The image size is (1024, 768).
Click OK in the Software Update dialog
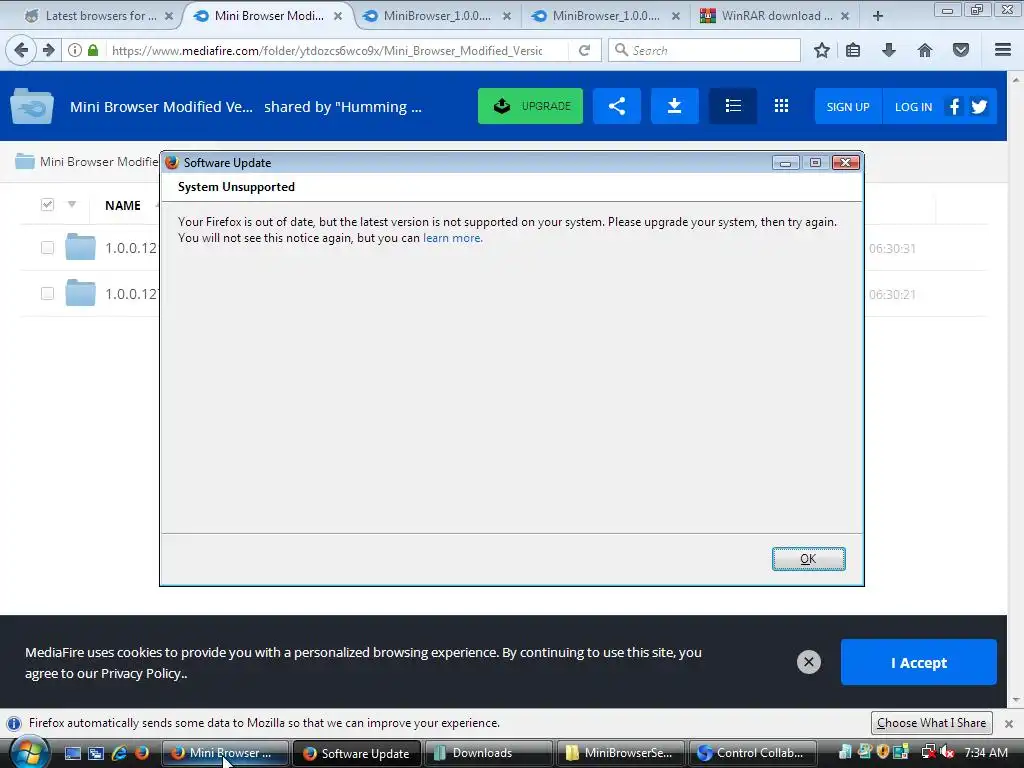(x=808, y=559)
